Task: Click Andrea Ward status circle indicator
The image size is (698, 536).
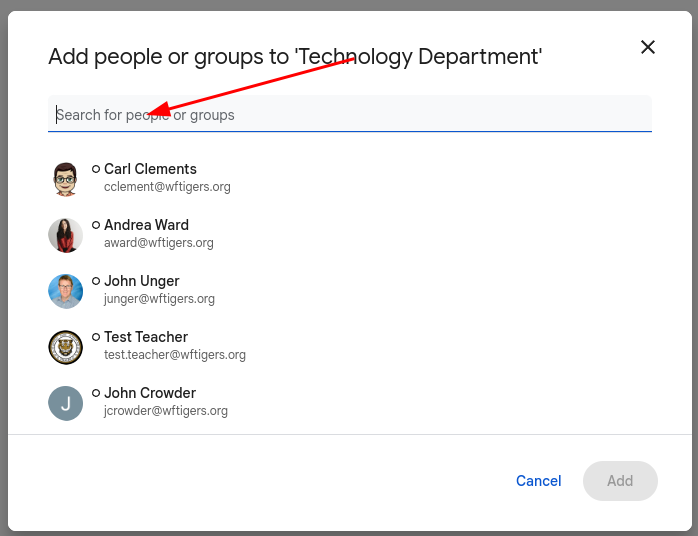Action: point(96,225)
